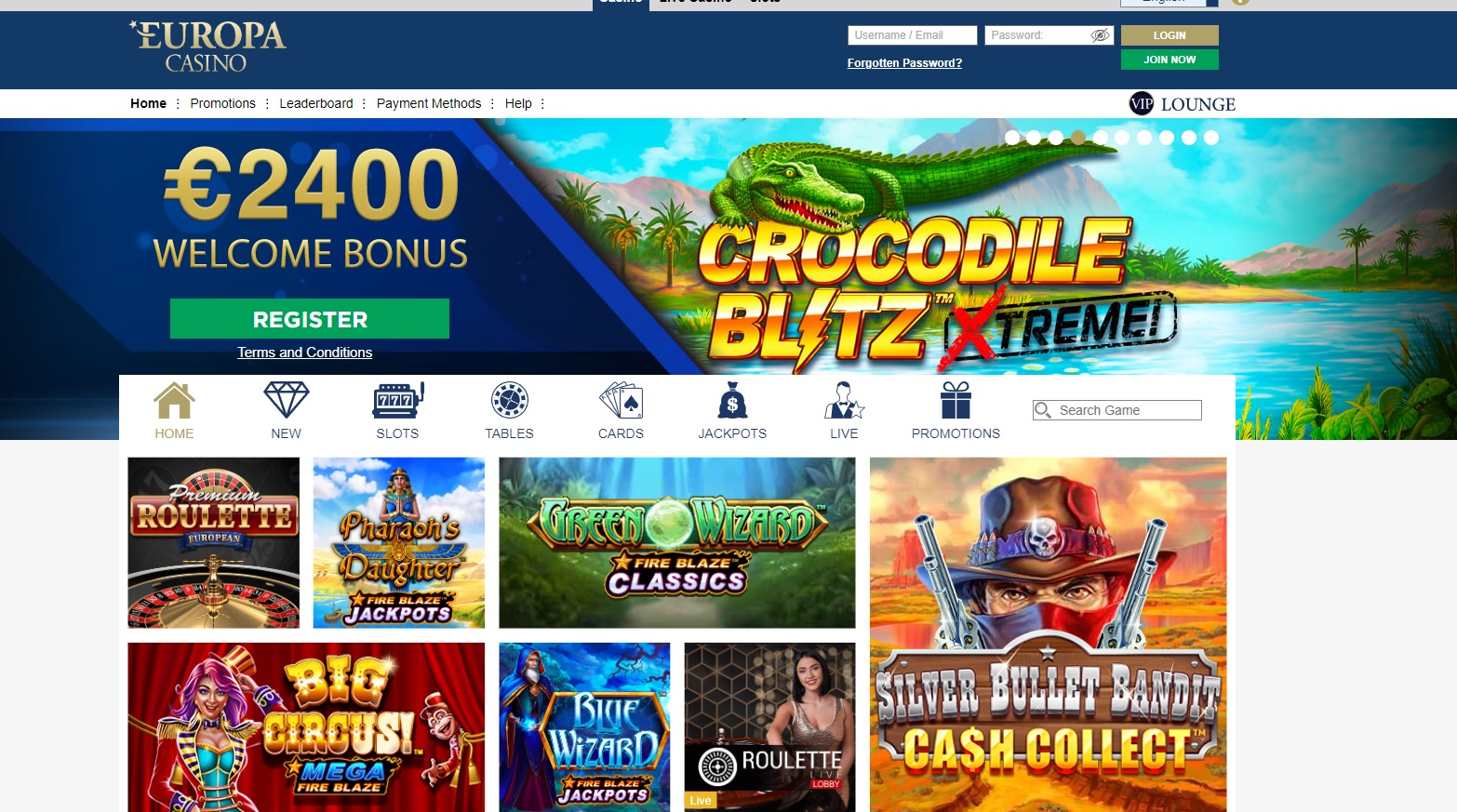The image size is (1457, 812).
Task: Click the Jackpots money bag icon
Action: 732,400
